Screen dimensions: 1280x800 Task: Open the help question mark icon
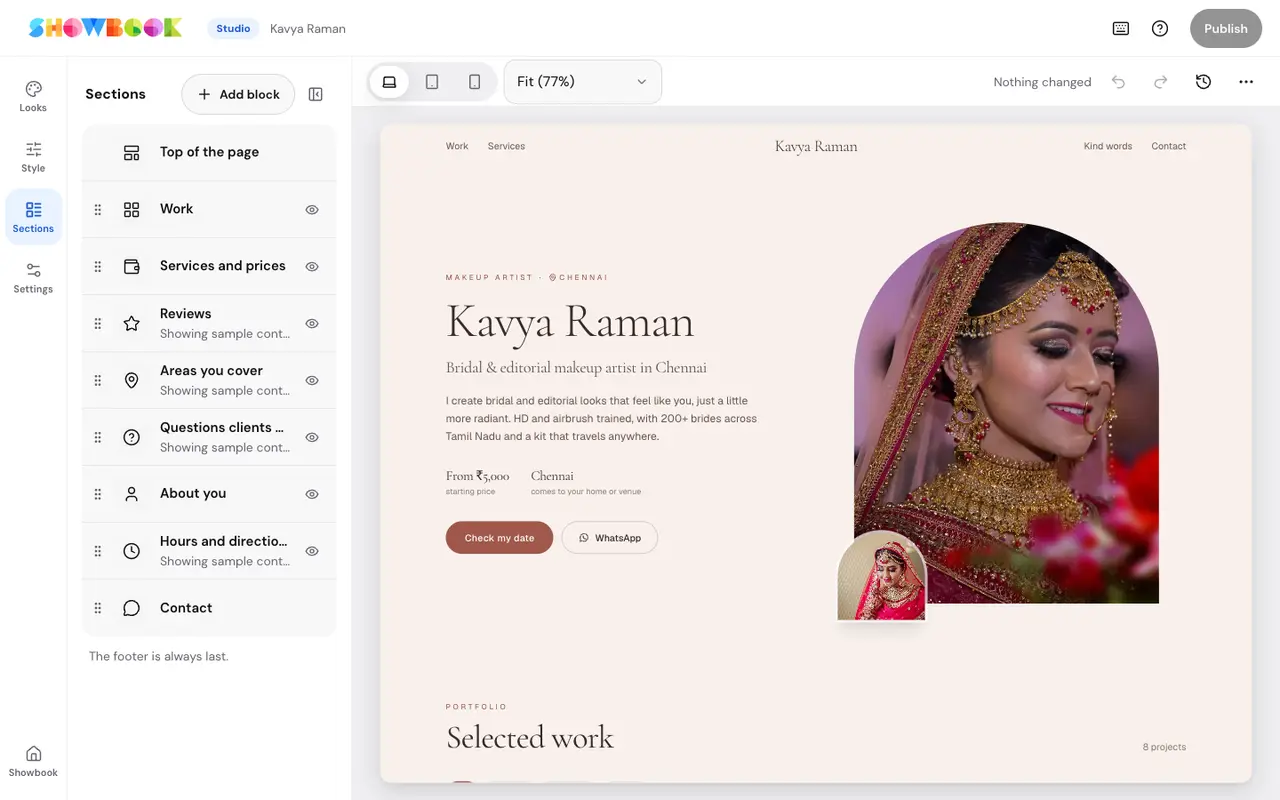click(1160, 28)
